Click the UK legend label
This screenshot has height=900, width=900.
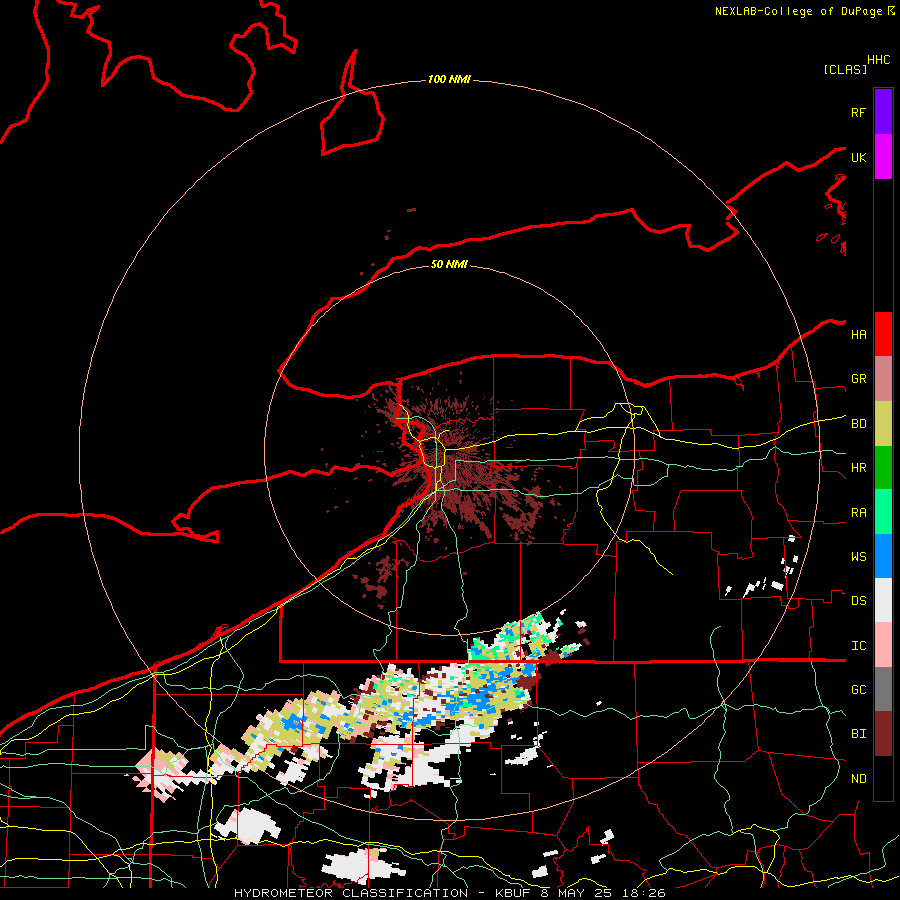coord(858,157)
